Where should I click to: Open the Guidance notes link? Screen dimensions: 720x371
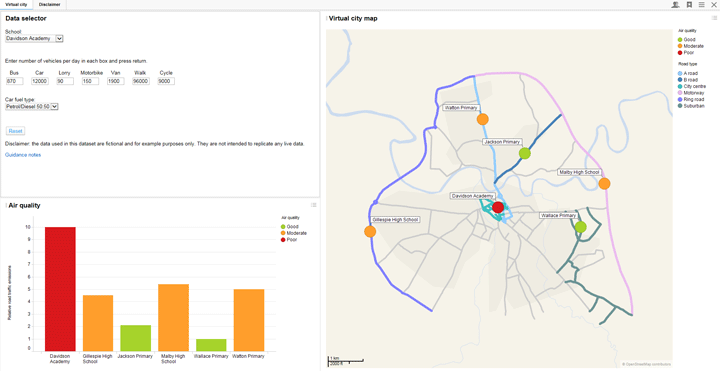pyautogui.click(x=23, y=155)
